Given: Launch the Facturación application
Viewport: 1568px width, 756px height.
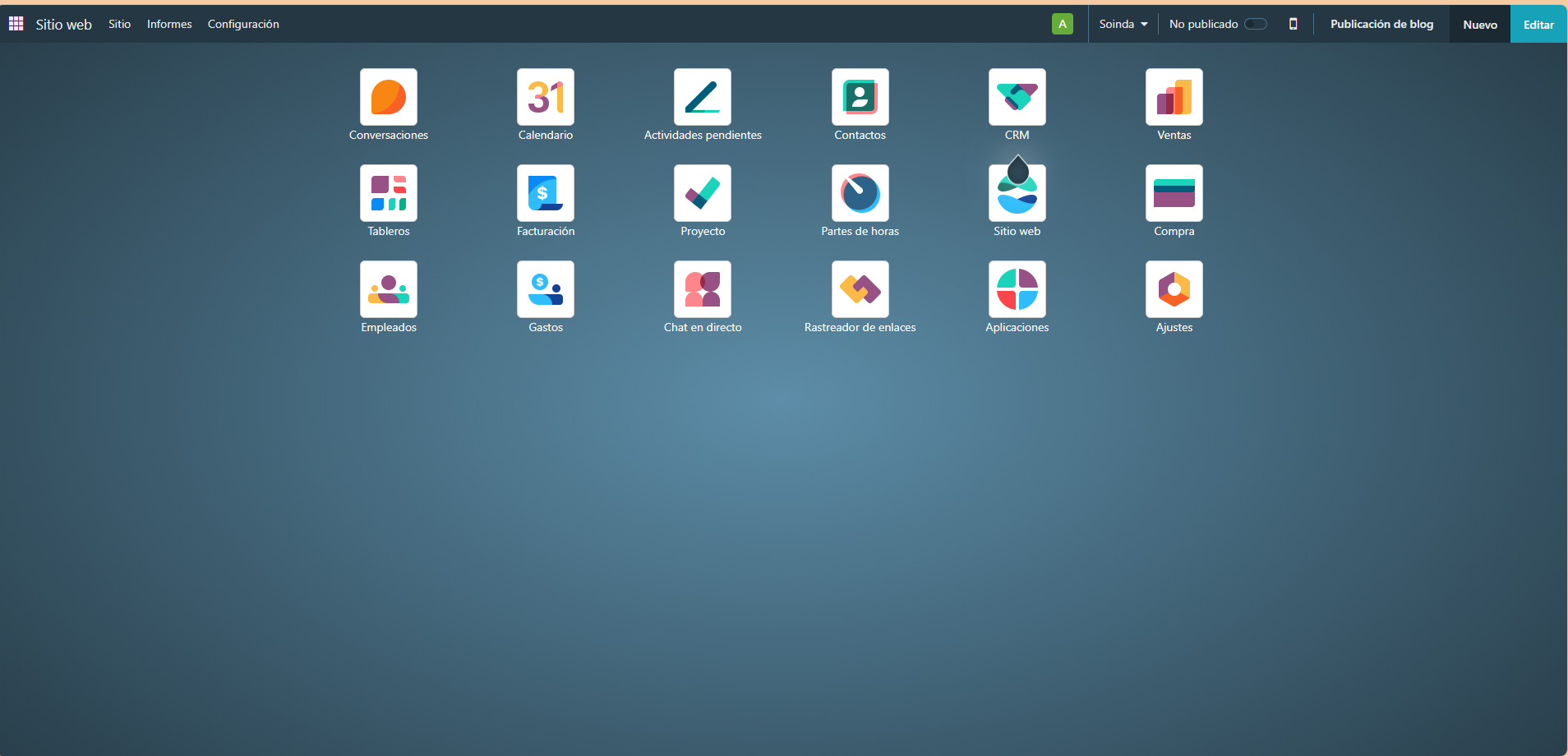Looking at the screenshot, I should (x=545, y=193).
